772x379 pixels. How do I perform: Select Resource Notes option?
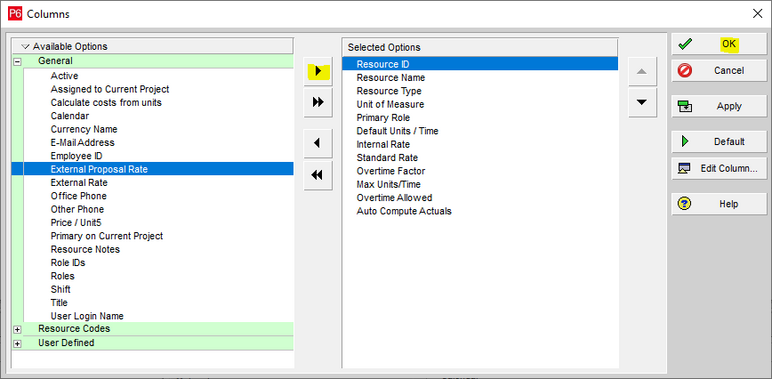(85, 249)
